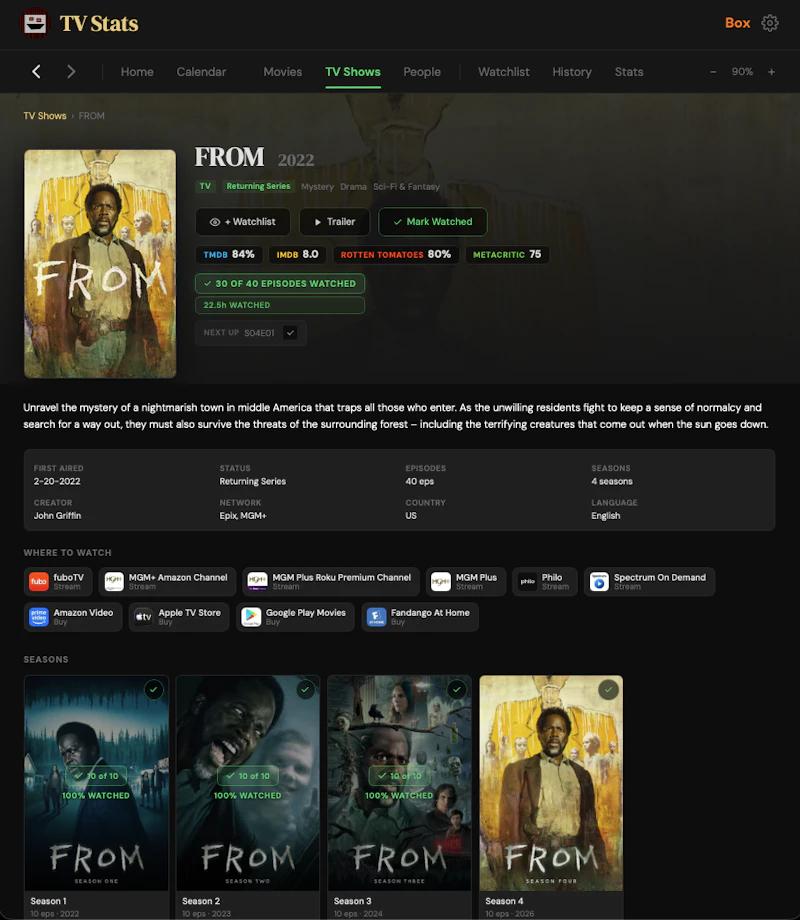
Task: Click the 4 seasons value
Action: (x=612, y=481)
